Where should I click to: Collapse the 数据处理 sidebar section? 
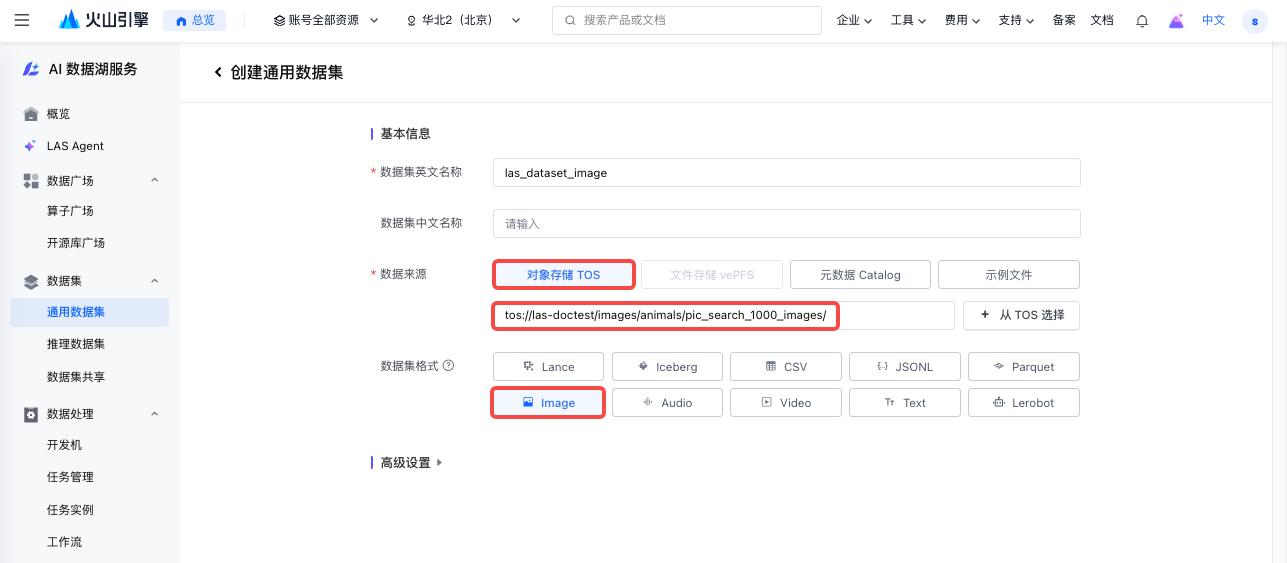click(154, 413)
